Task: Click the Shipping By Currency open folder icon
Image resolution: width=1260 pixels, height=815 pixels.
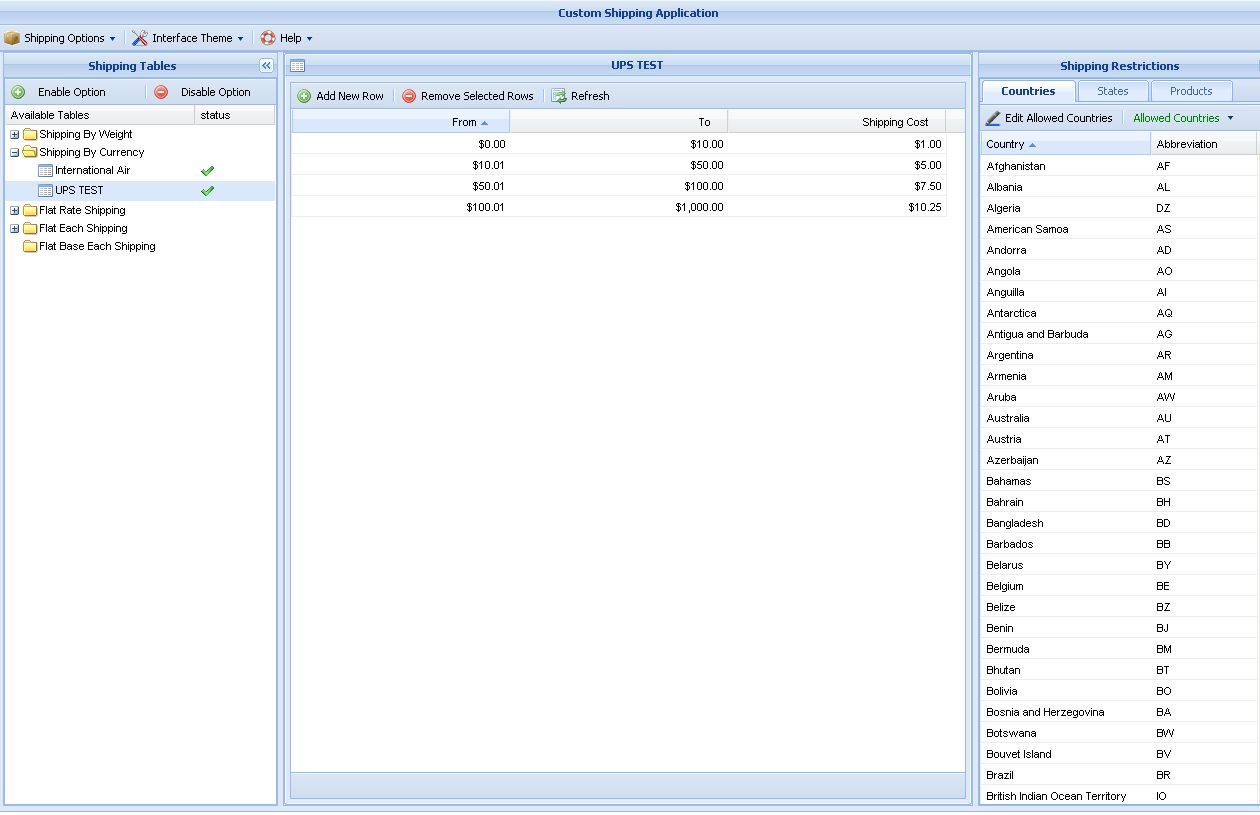Action: click(x=30, y=152)
